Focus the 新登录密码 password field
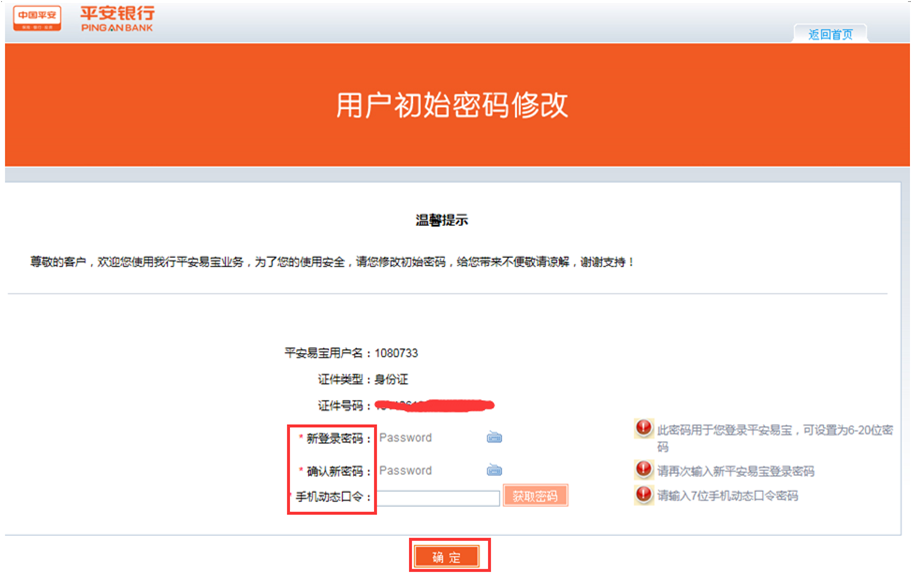912x586 pixels. coord(431,438)
